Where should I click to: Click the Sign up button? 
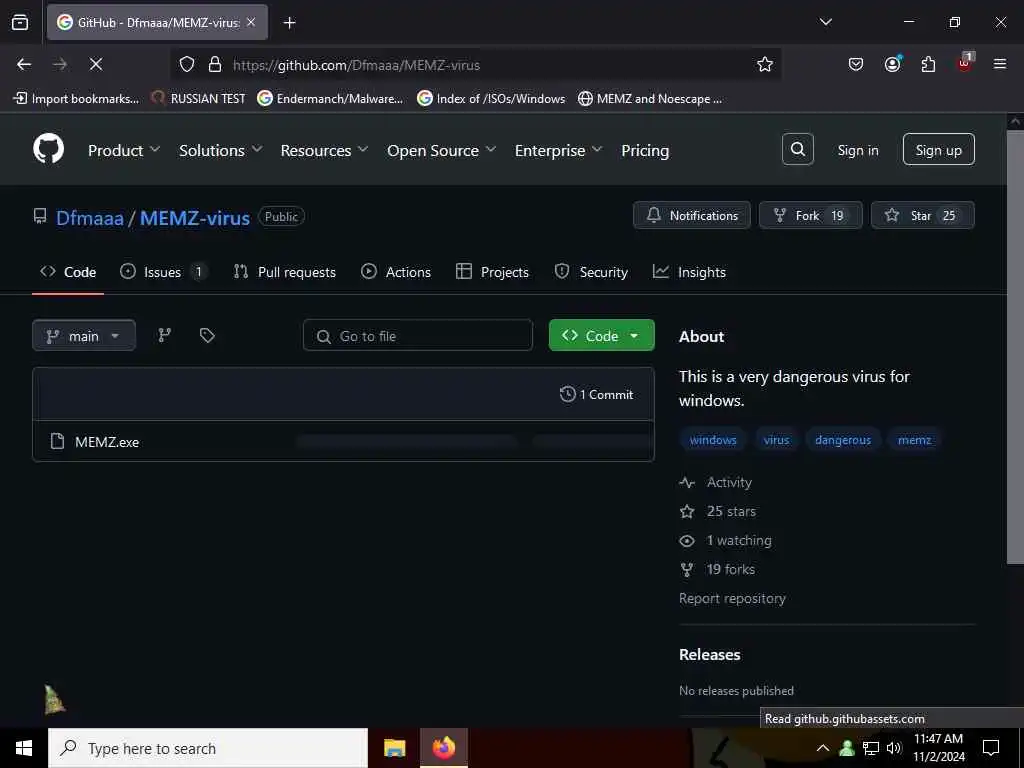(938, 150)
